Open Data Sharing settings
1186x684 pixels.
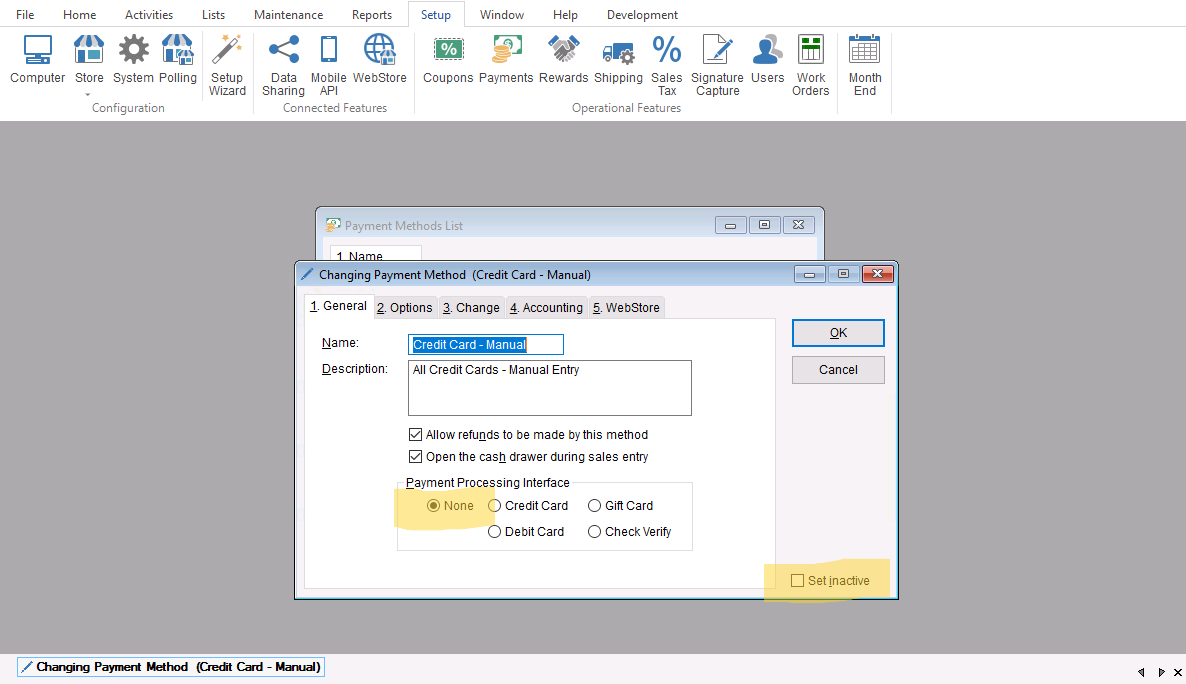tap(283, 64)
